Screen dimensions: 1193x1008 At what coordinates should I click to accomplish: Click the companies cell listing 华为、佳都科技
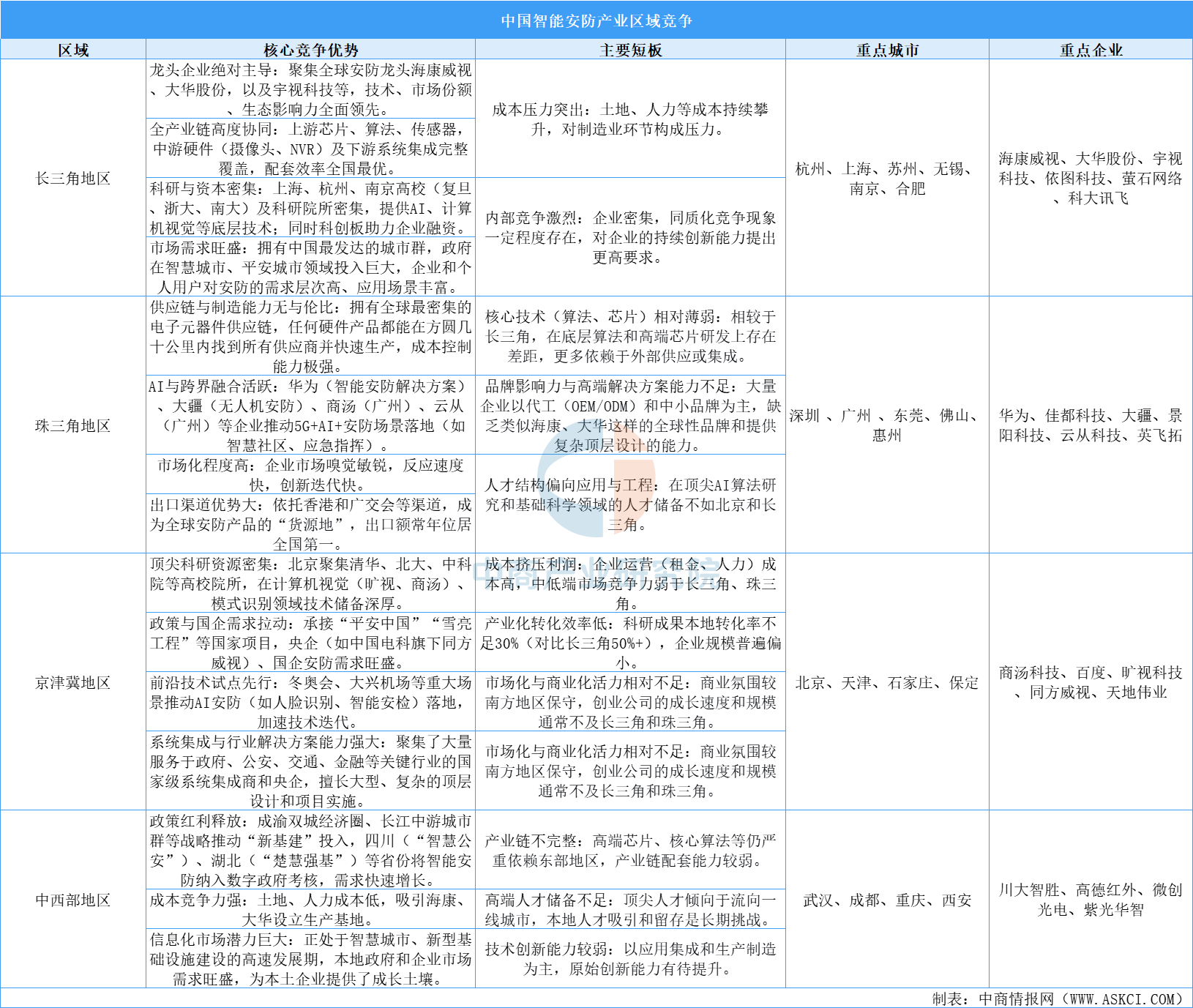[x=1091, y=425]
